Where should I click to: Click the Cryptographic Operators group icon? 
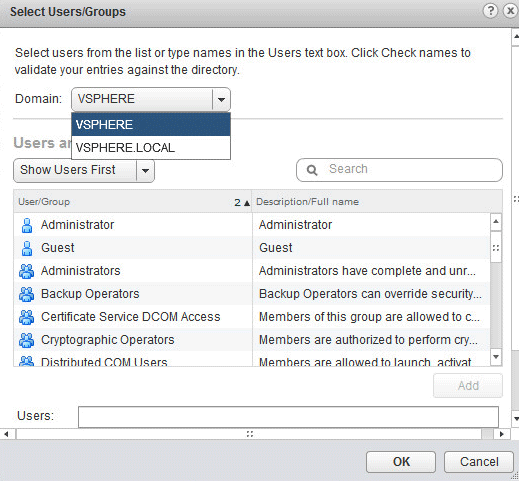pos(26,340)
